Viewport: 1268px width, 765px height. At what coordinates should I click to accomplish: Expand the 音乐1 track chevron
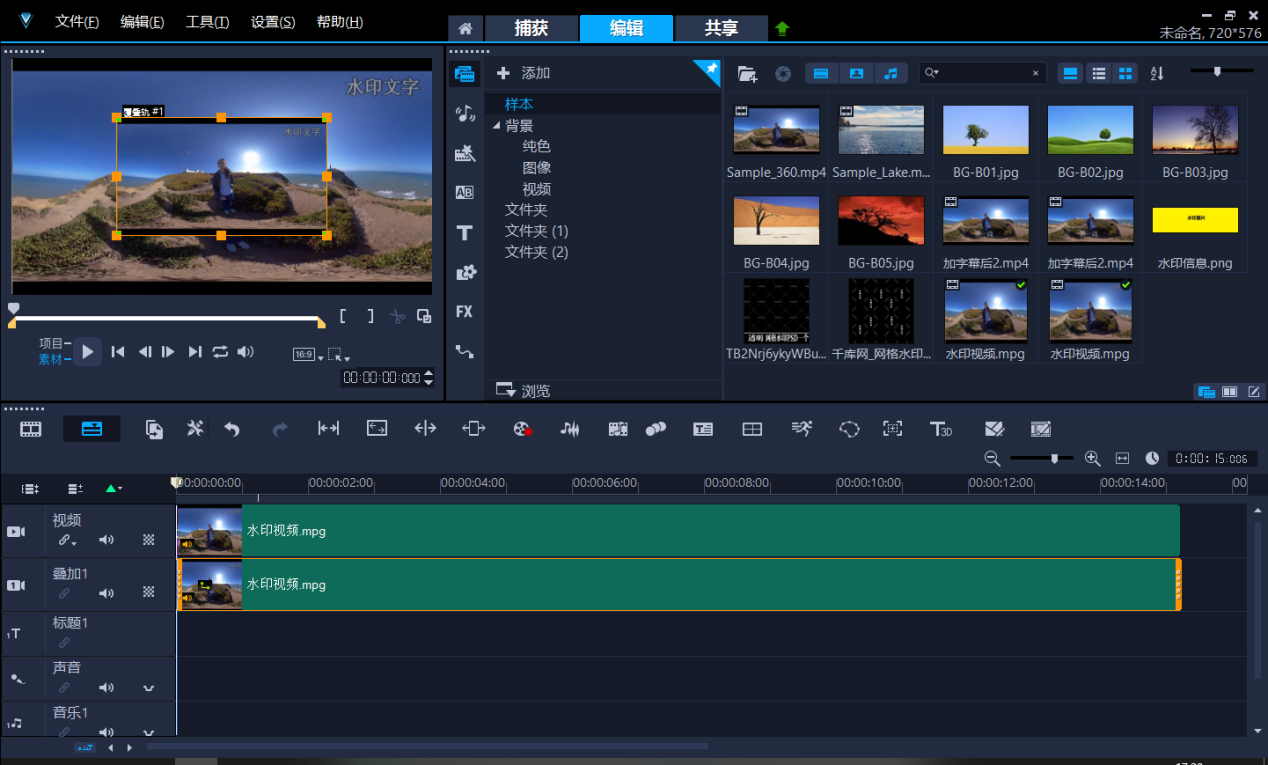(x=149, y=733)
